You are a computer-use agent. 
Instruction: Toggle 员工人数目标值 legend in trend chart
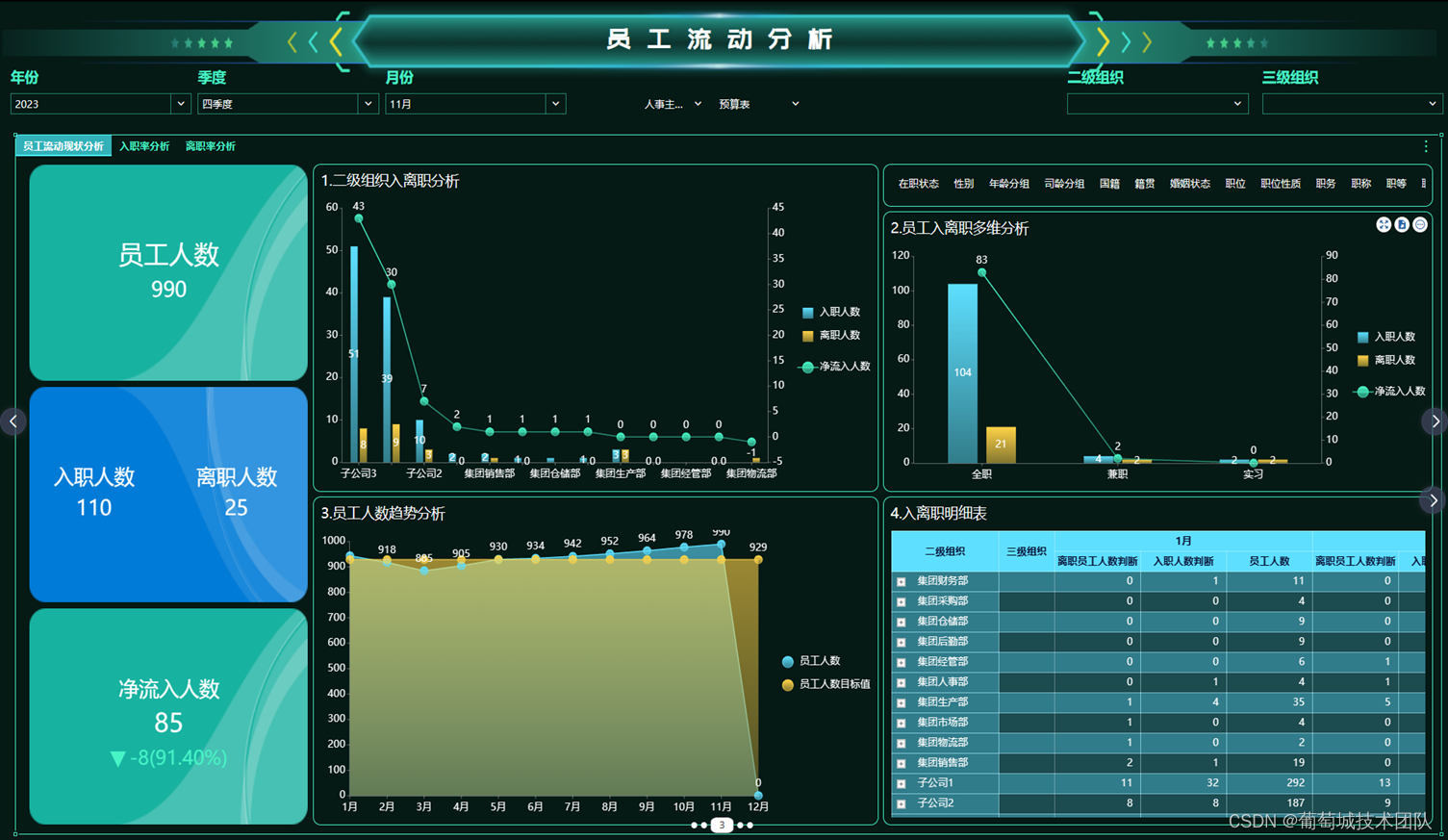(826, 684)
